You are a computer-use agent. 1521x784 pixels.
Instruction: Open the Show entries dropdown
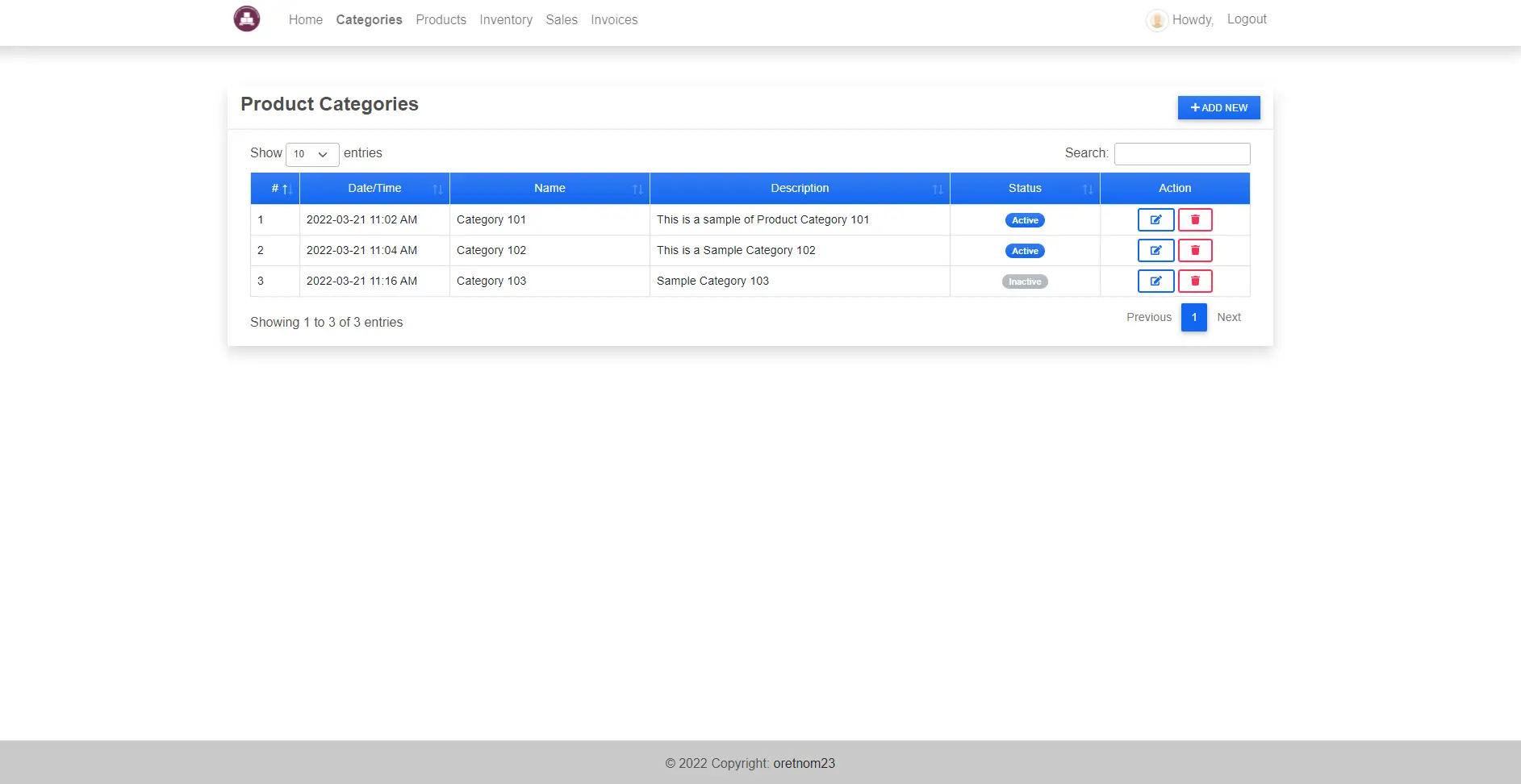click(312, 154)
